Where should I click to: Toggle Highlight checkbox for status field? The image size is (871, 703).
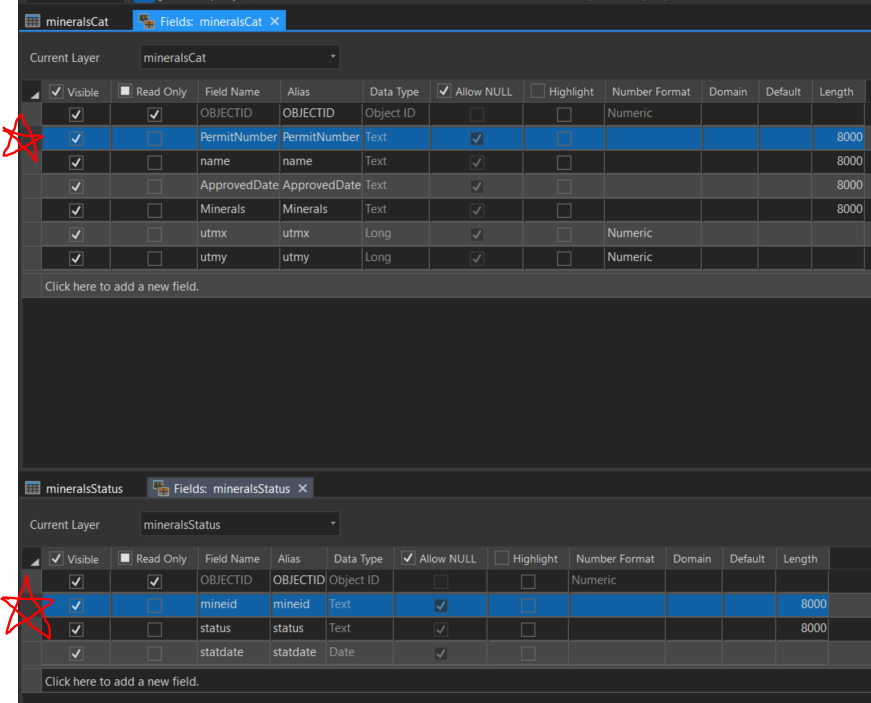528,629
